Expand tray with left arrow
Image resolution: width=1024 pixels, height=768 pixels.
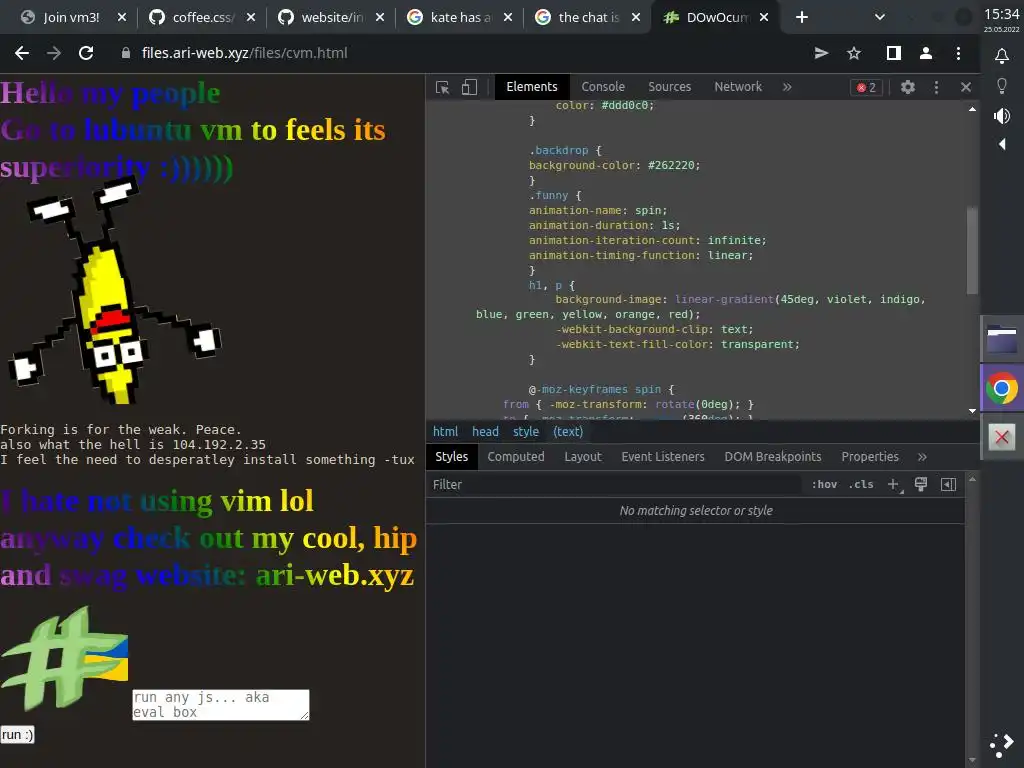coord(1002,144)
